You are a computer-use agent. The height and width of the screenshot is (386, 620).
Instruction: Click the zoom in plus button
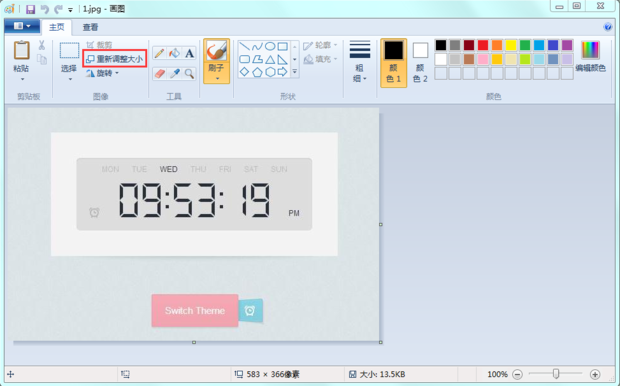595,374
